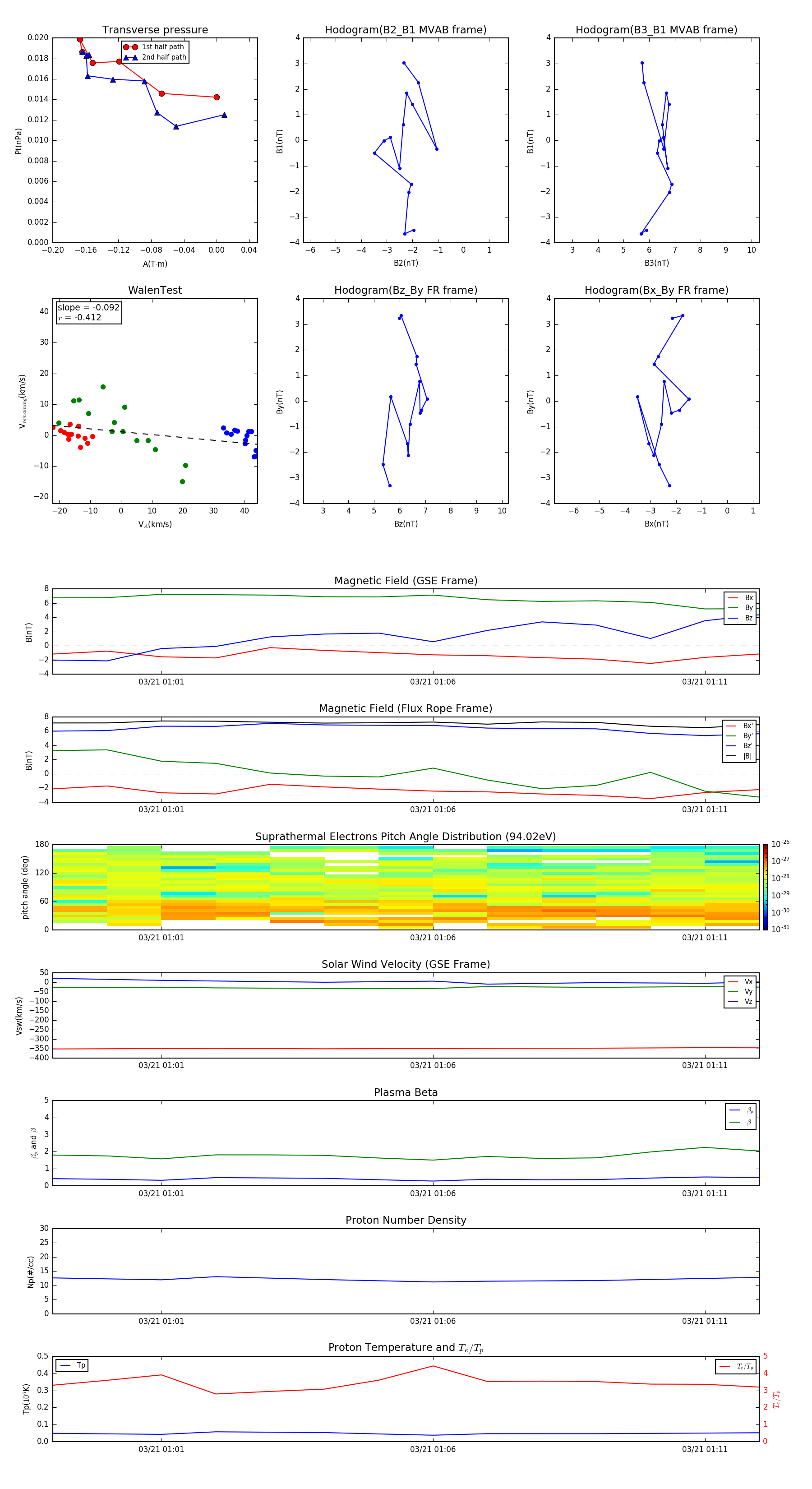Click the 'B2(nT)' x-axis label
812x1489 pixels.
406,263
